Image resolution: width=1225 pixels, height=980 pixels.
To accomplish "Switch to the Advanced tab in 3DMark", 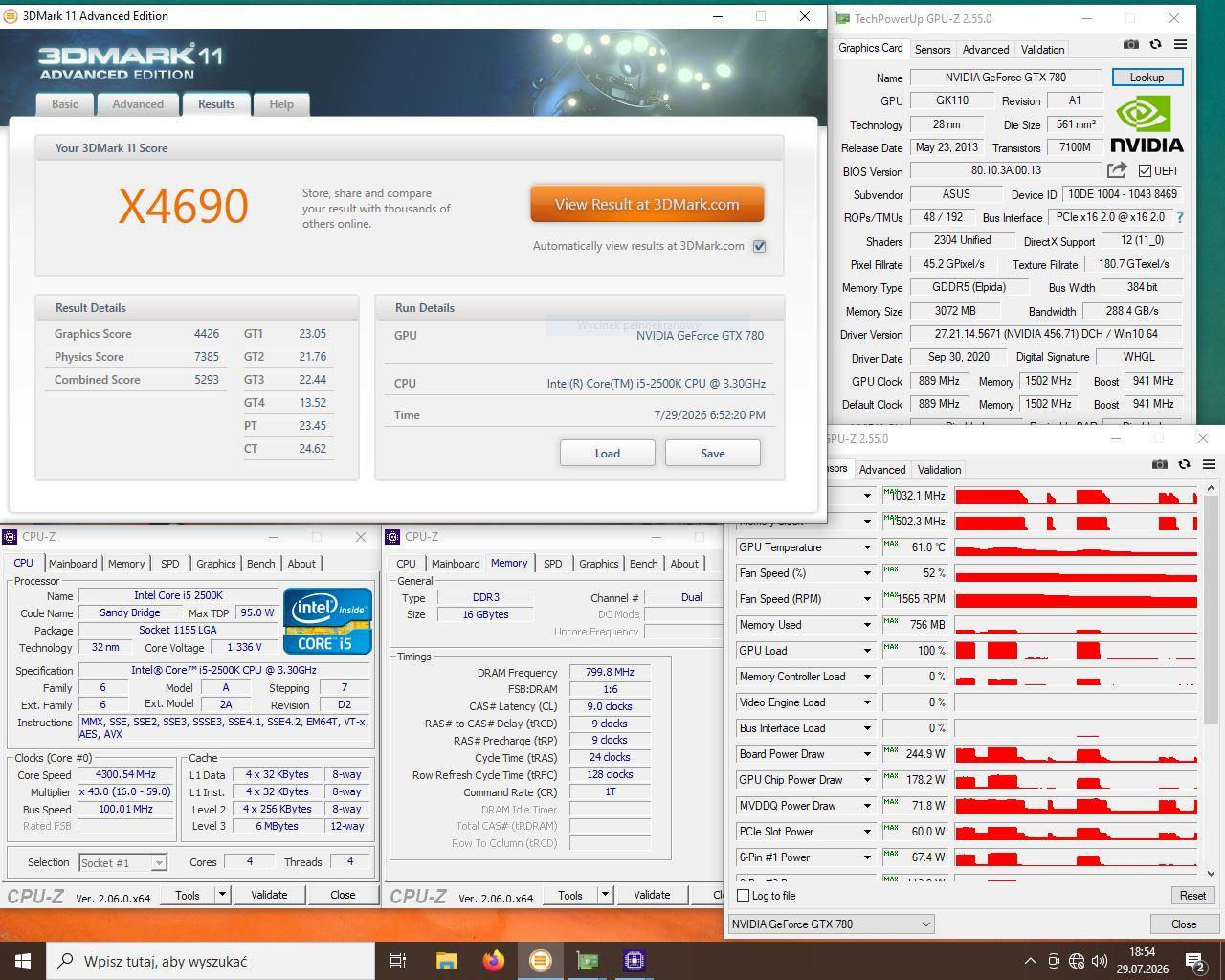I will click(x=138, y=104).
